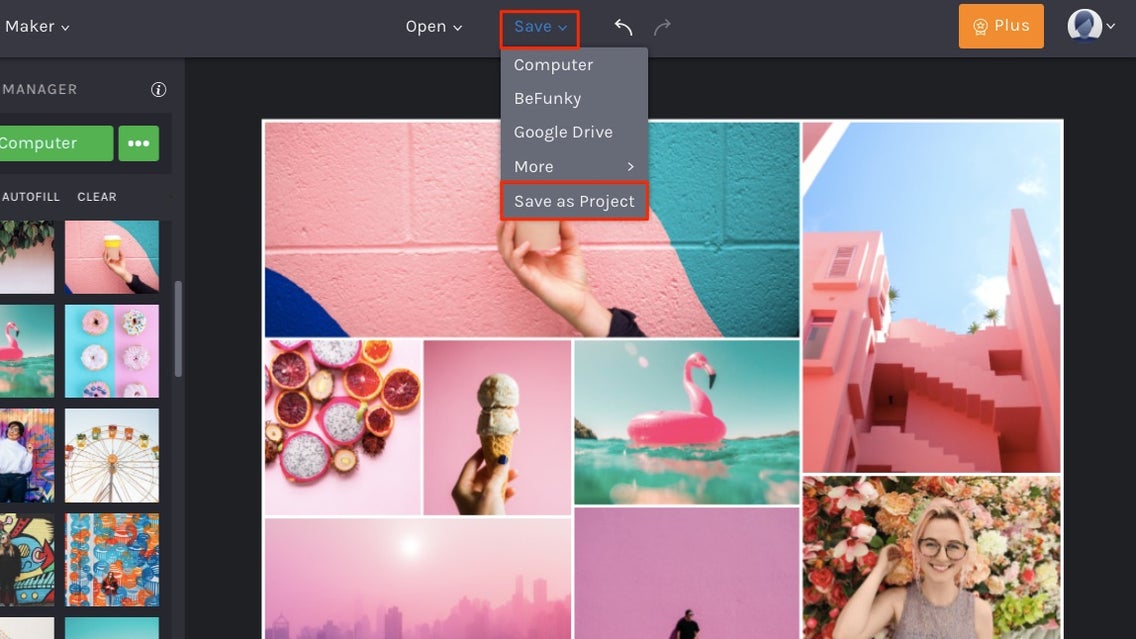
Task: Select the donuts thumbnail
Action: pos(112,351)
